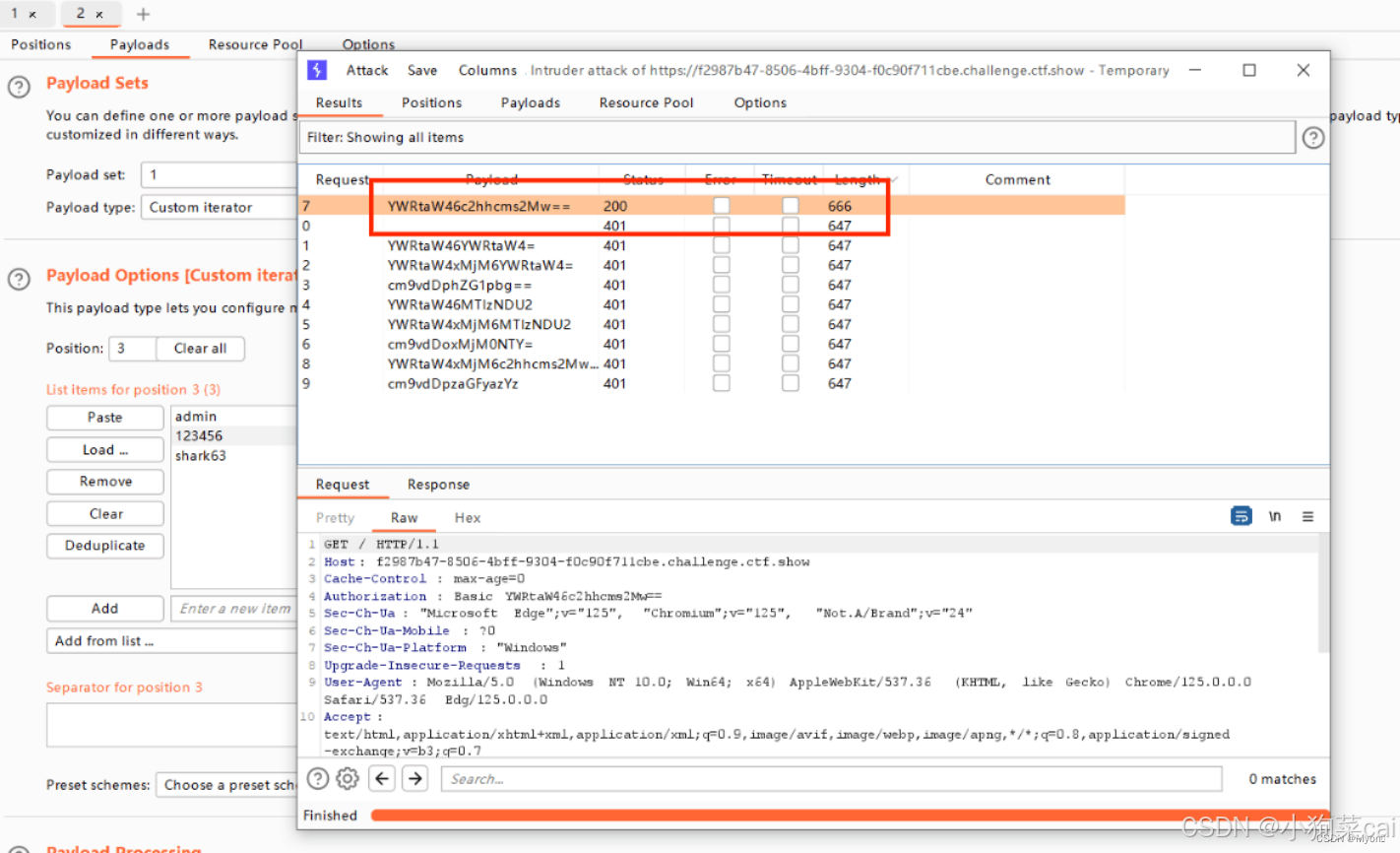The image size is (1400, 853).
Task: Toggle the Timeout checkbox for request 7
Action: (x=791, y=206)
